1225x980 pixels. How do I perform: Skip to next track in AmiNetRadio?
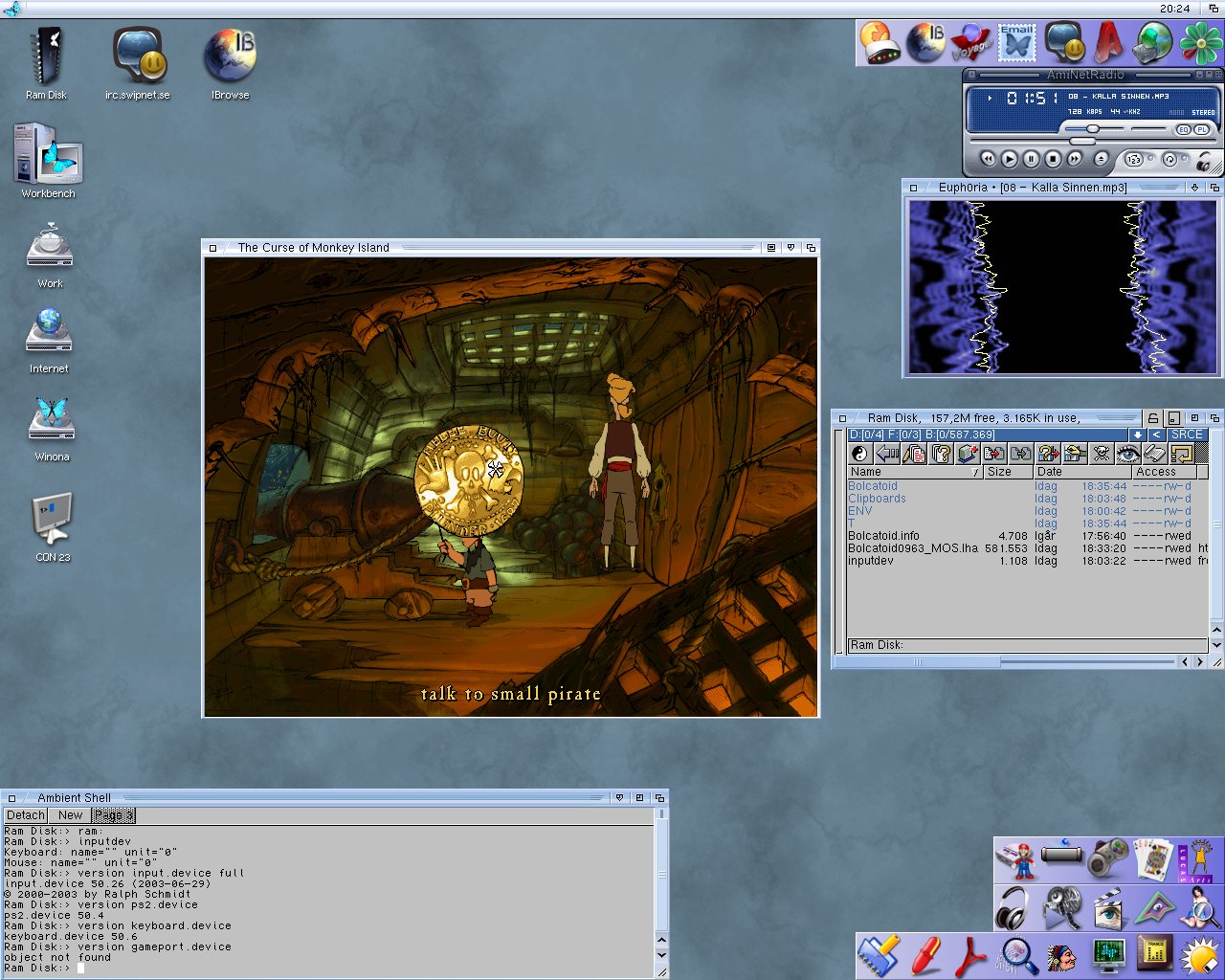coord(1075,159)
